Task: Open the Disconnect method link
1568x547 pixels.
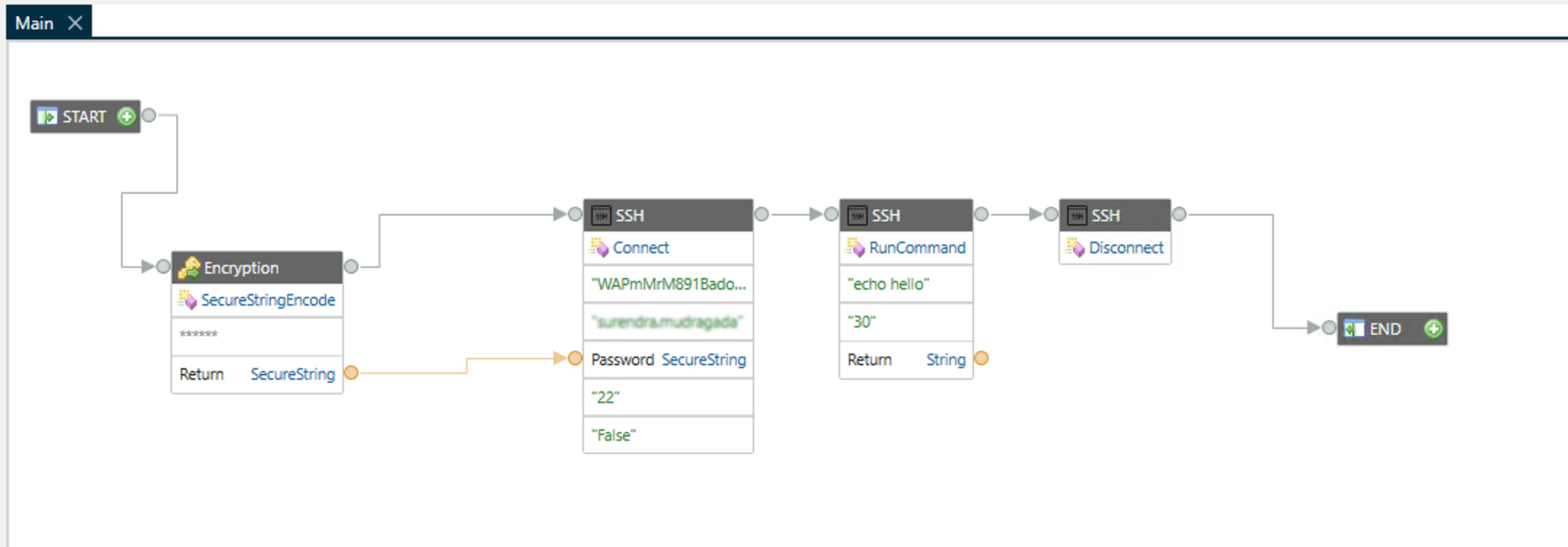Action: 1126,247
